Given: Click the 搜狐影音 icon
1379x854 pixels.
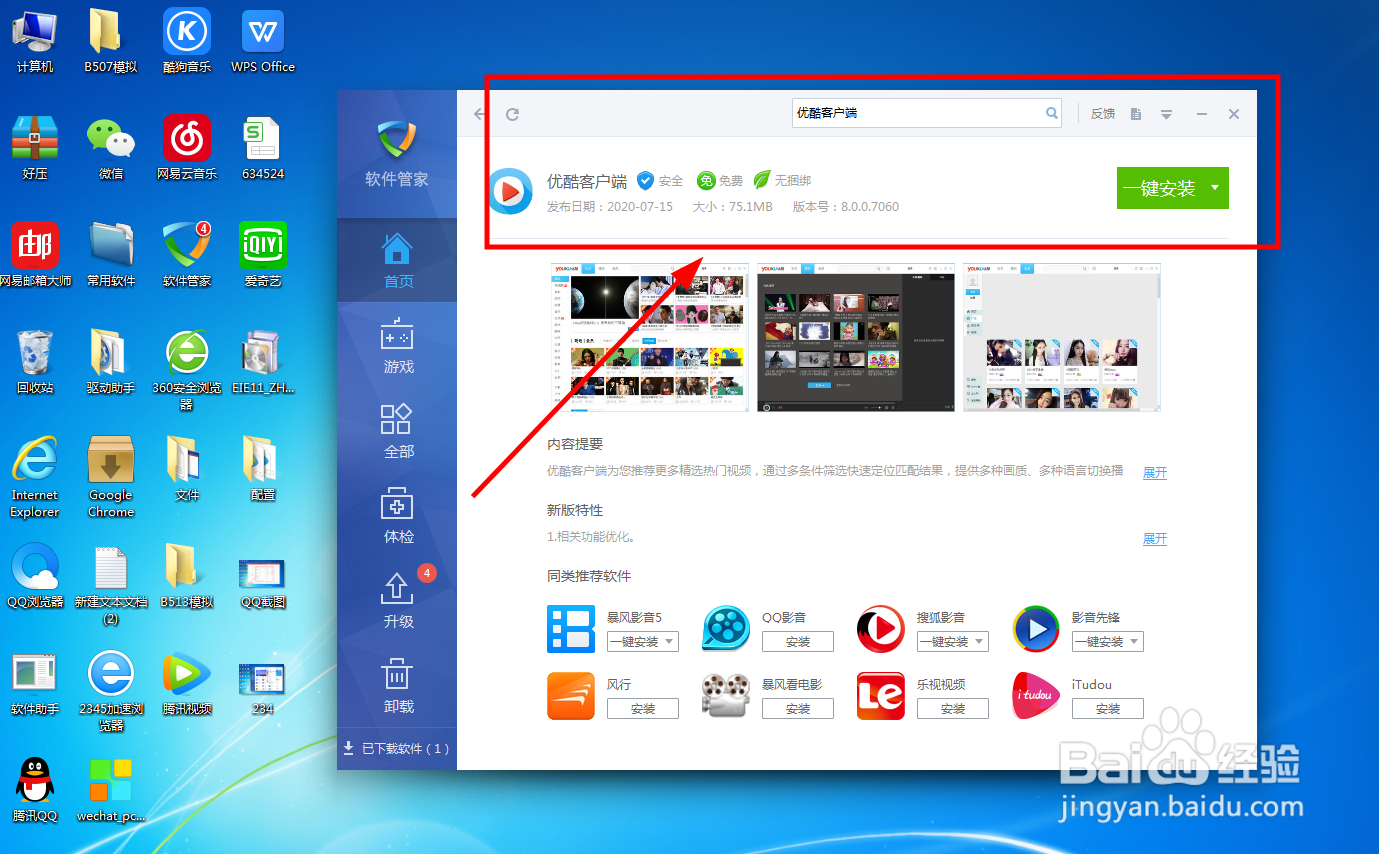Looking at the screenshot, I should click(881, 629).
